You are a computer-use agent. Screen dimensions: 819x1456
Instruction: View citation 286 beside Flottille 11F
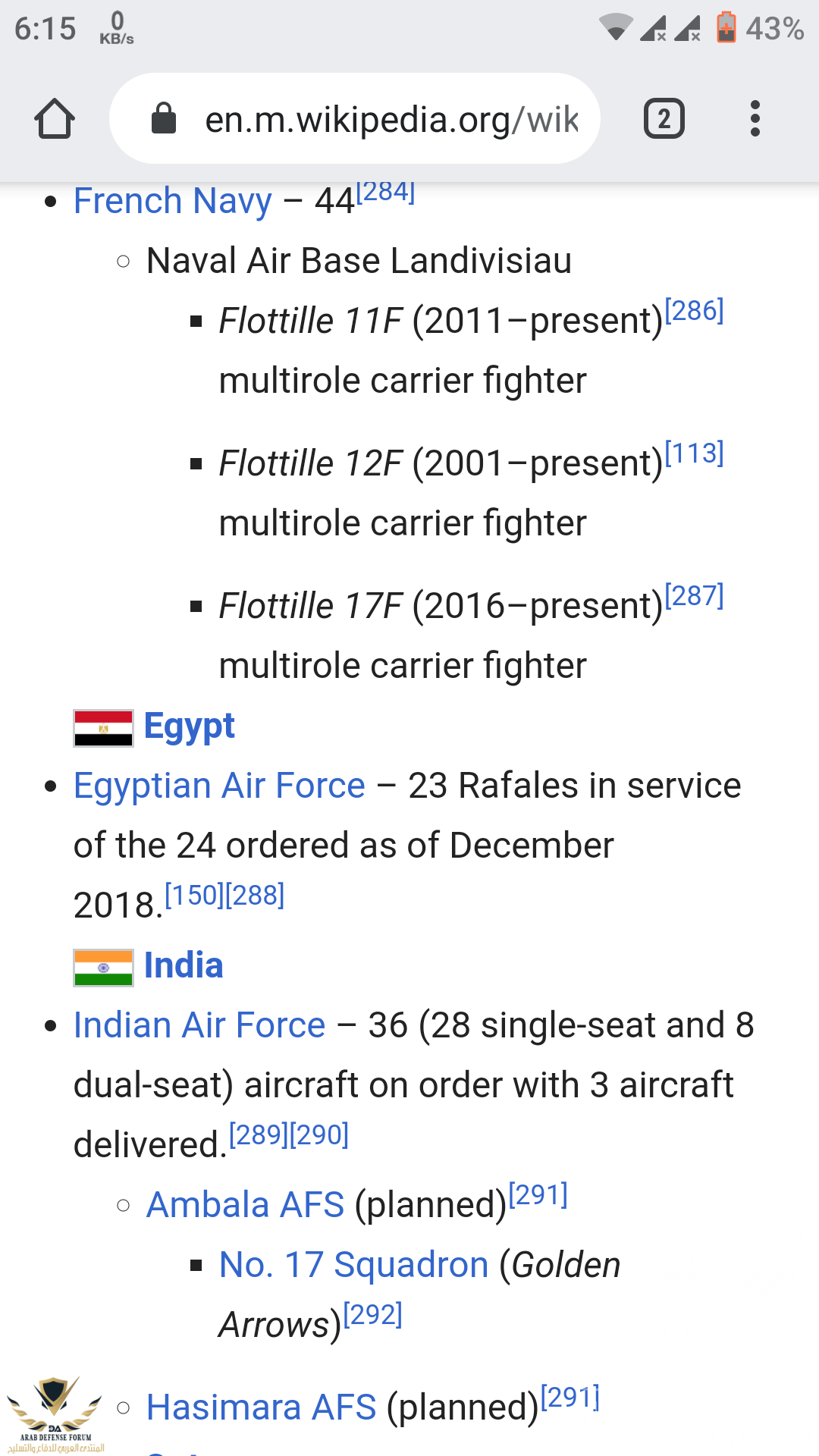point(695,311)
